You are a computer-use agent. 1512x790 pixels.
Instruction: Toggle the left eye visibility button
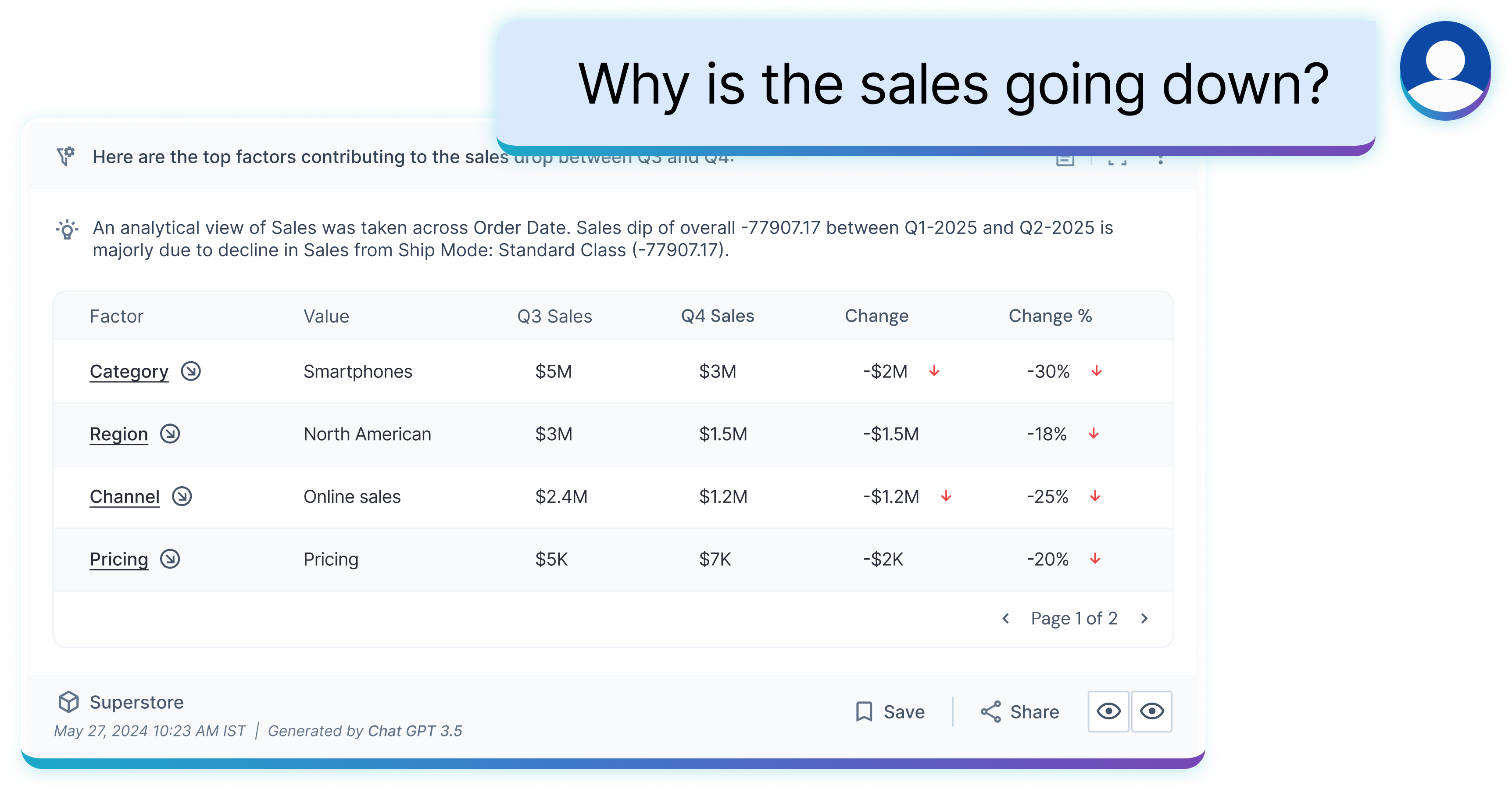click(1108, 711)
